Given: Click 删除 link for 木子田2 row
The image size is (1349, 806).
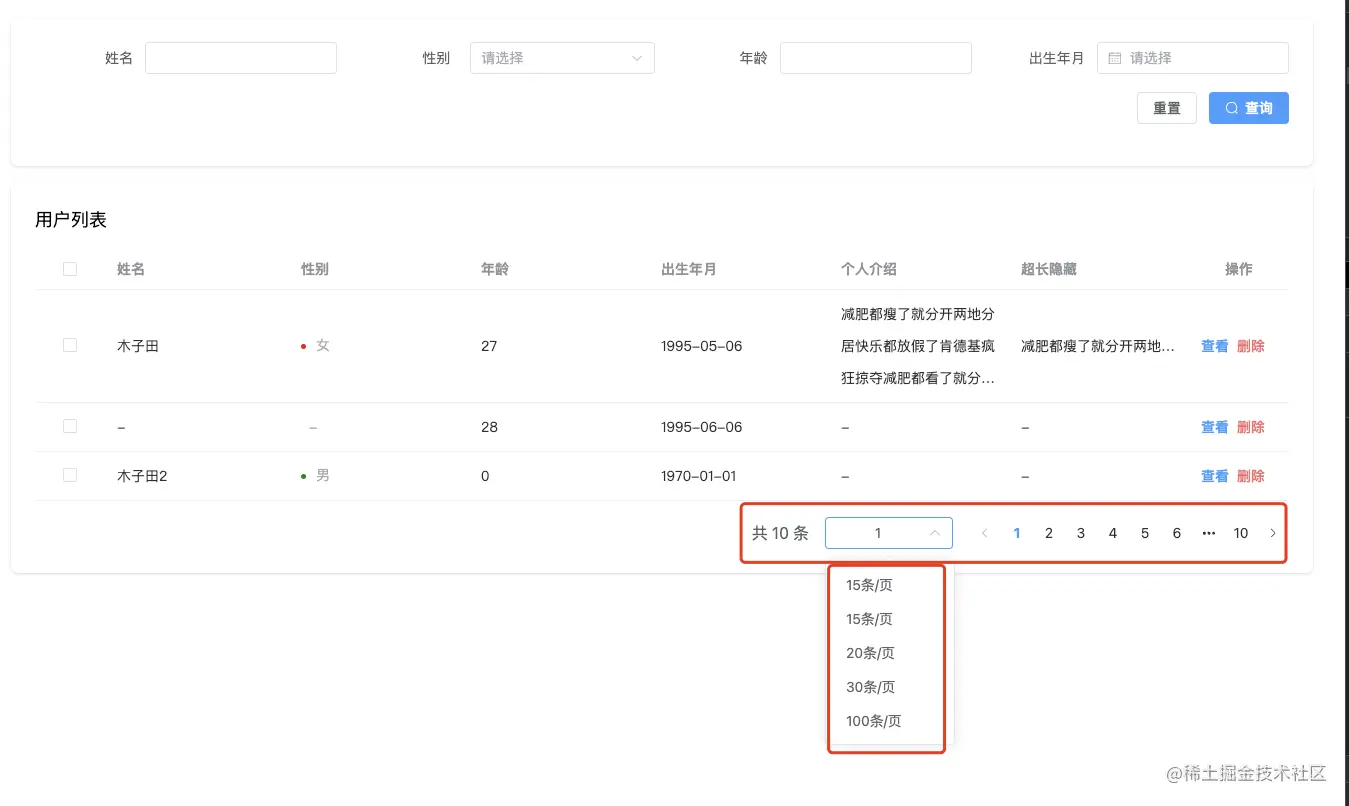Looking at the screenshot, I should tap(1251, 476).
